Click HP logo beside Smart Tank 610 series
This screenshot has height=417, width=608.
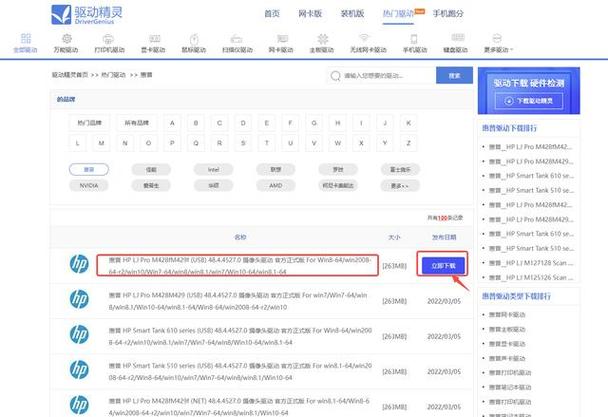79,335
